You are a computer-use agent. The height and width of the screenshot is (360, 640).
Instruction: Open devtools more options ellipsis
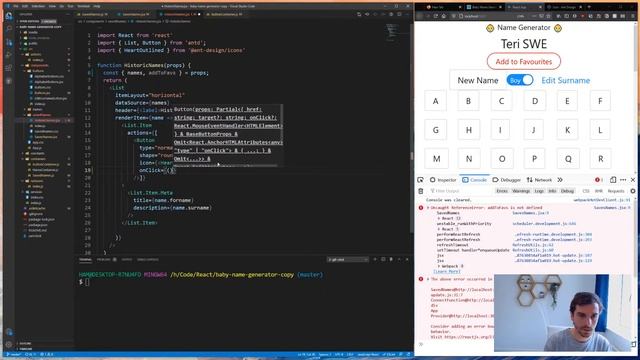(x=623, y=180)
